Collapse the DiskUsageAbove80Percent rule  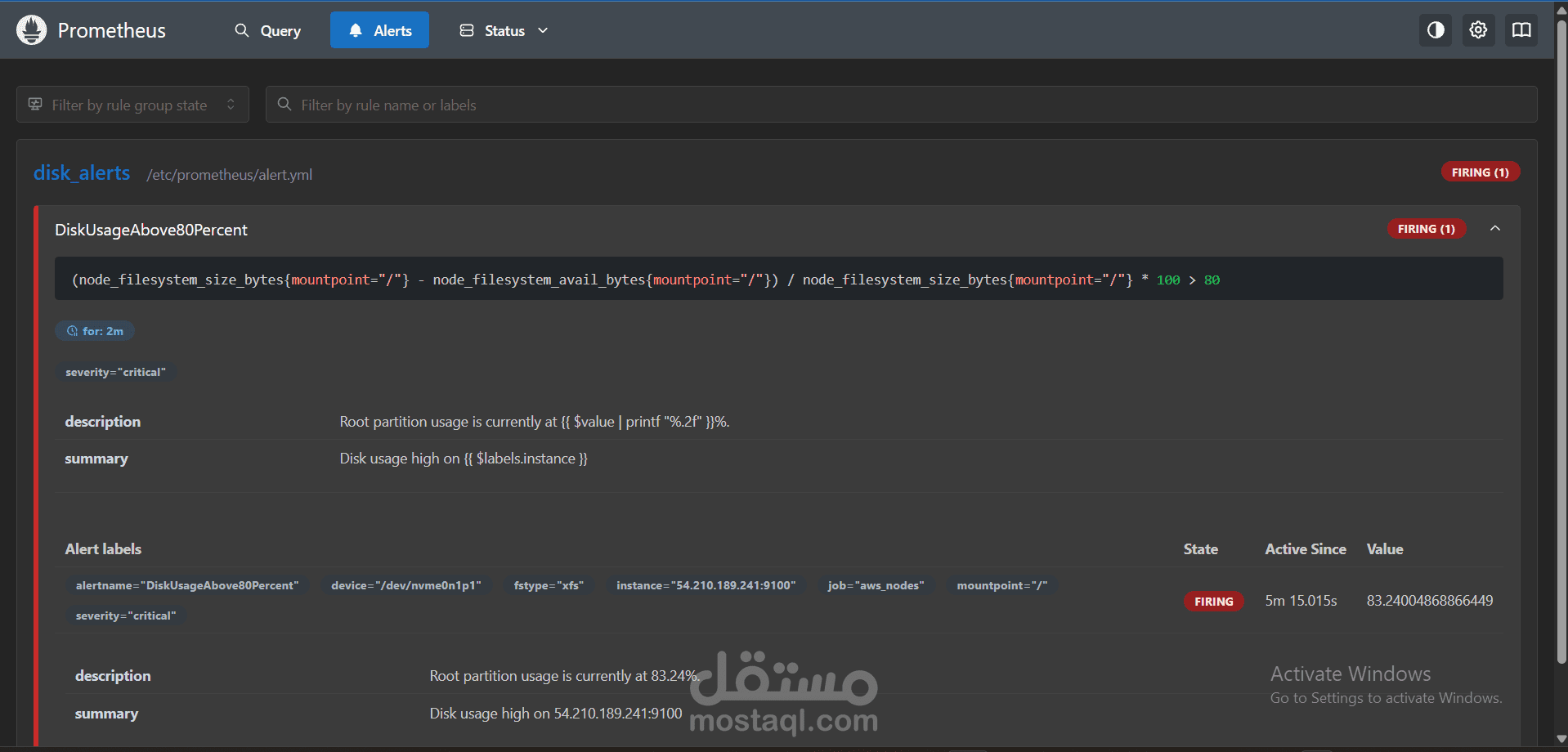[1495, 229]
